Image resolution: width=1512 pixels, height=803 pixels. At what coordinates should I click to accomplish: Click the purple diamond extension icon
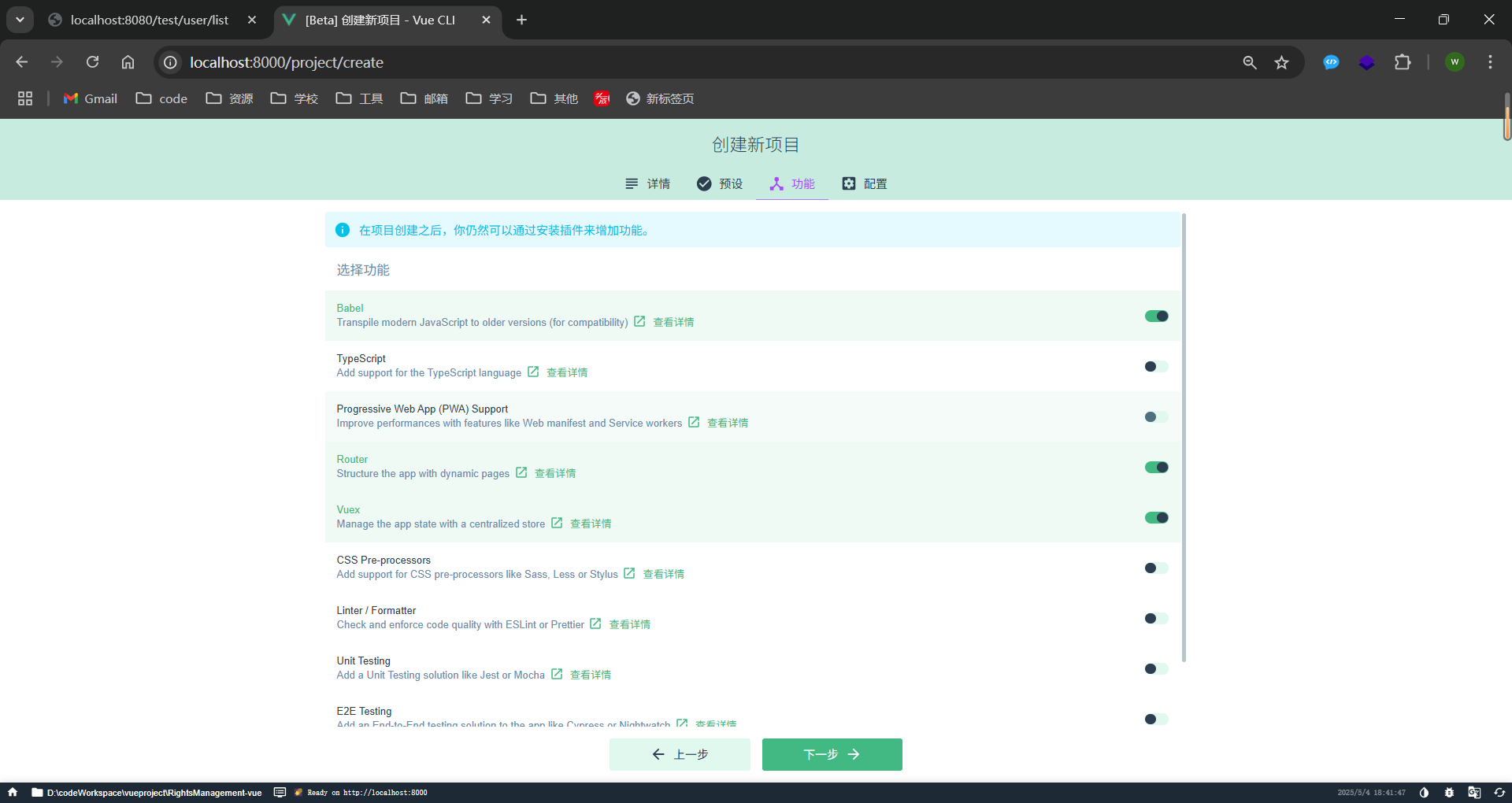pos(1366,62)
